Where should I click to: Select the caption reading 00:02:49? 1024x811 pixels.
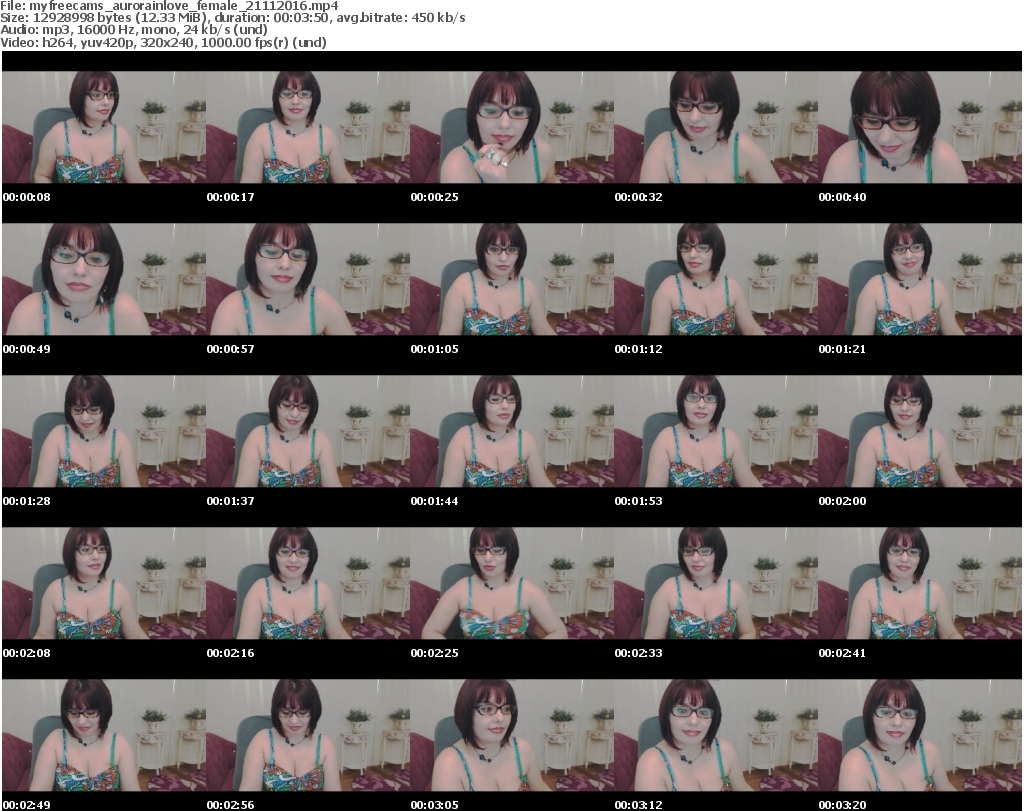click(x=27, y=805)
